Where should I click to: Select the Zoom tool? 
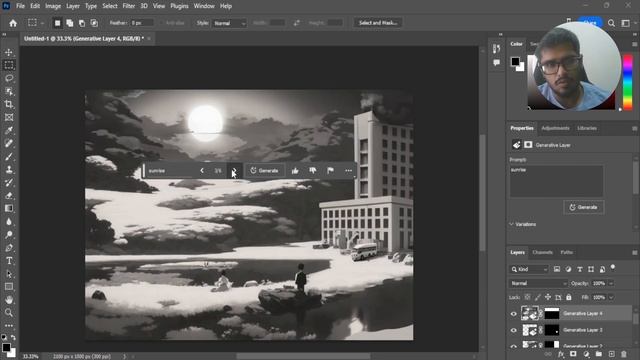[x=9, y=313]
